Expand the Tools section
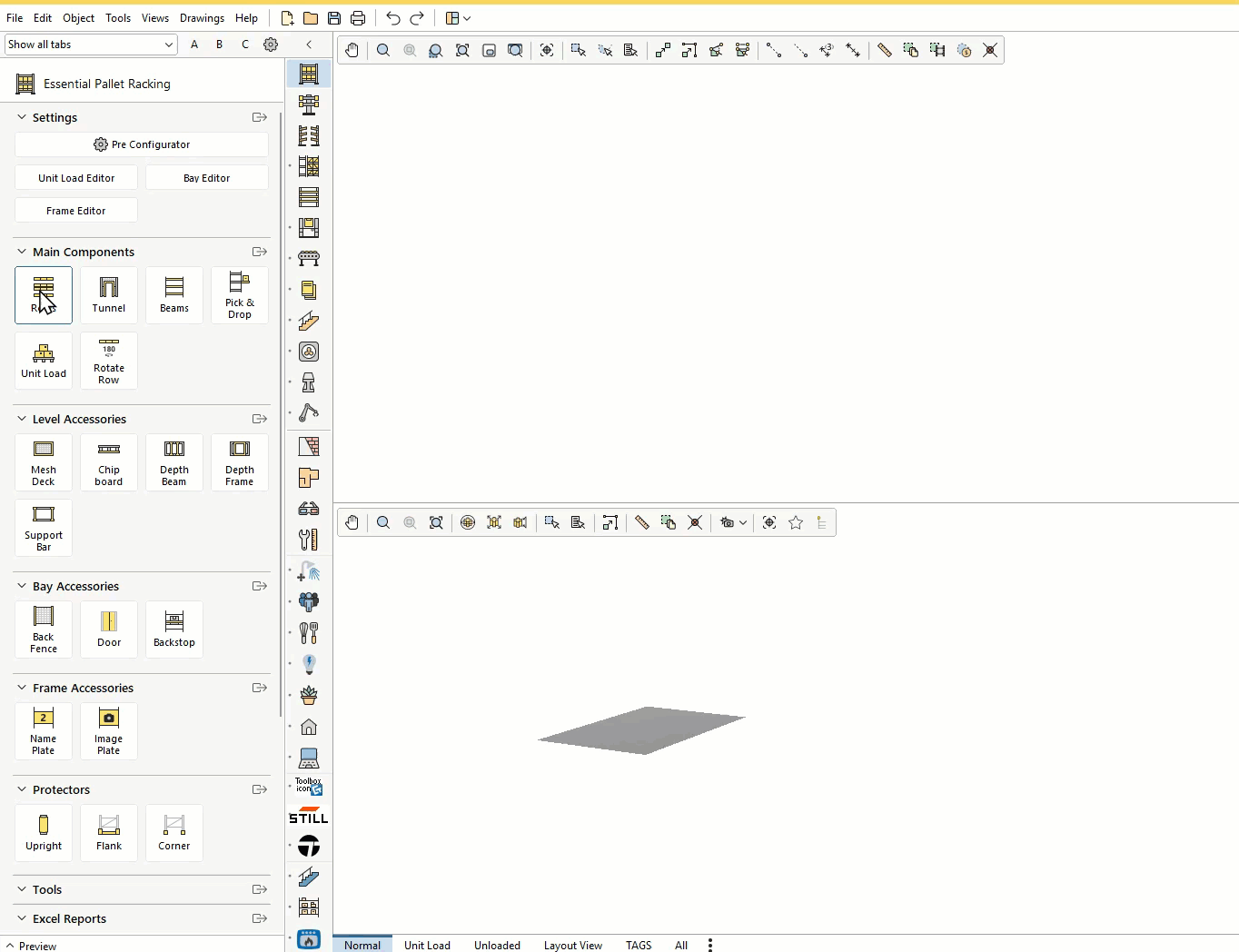 [22, 889]
